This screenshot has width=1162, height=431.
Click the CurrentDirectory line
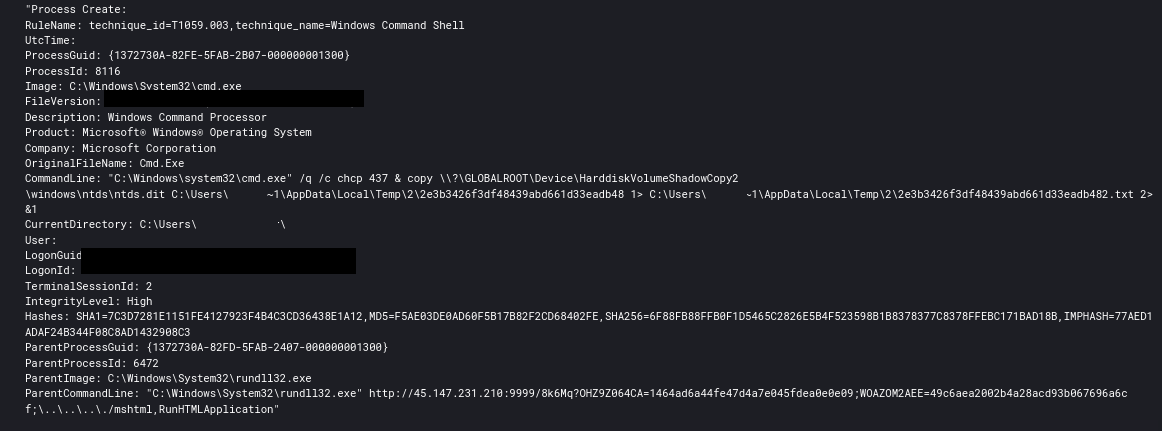156,224
